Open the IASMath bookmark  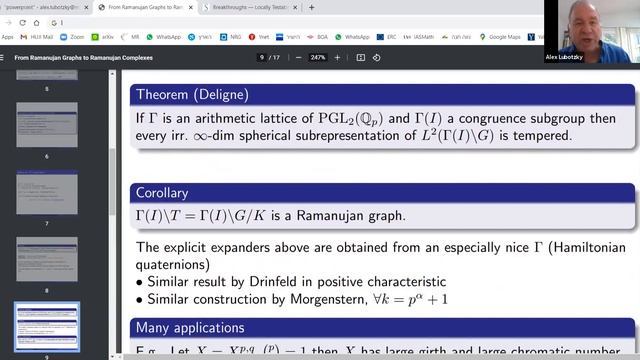(418, 37)
